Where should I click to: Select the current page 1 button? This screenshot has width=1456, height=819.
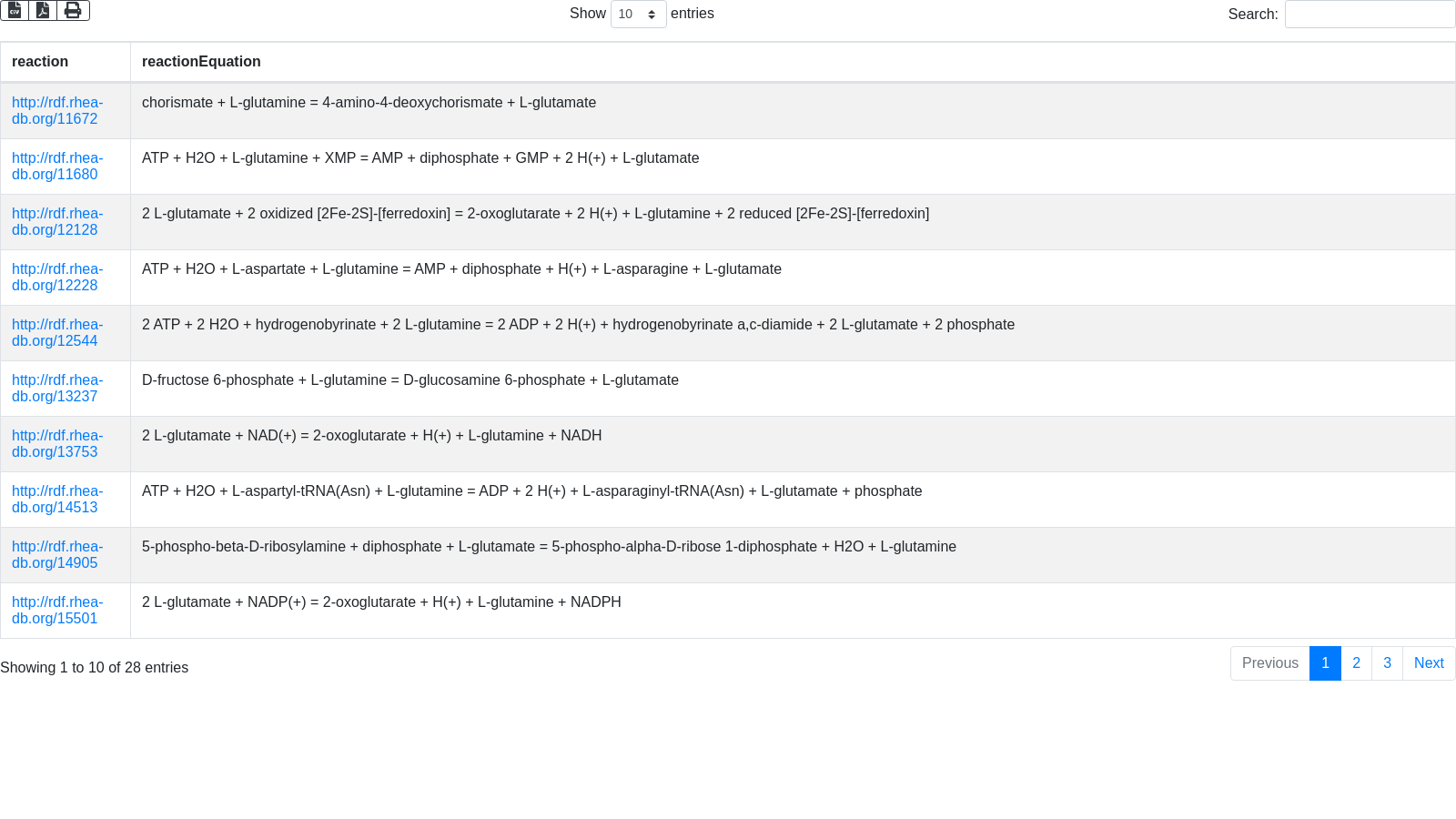click(1325, 663)
